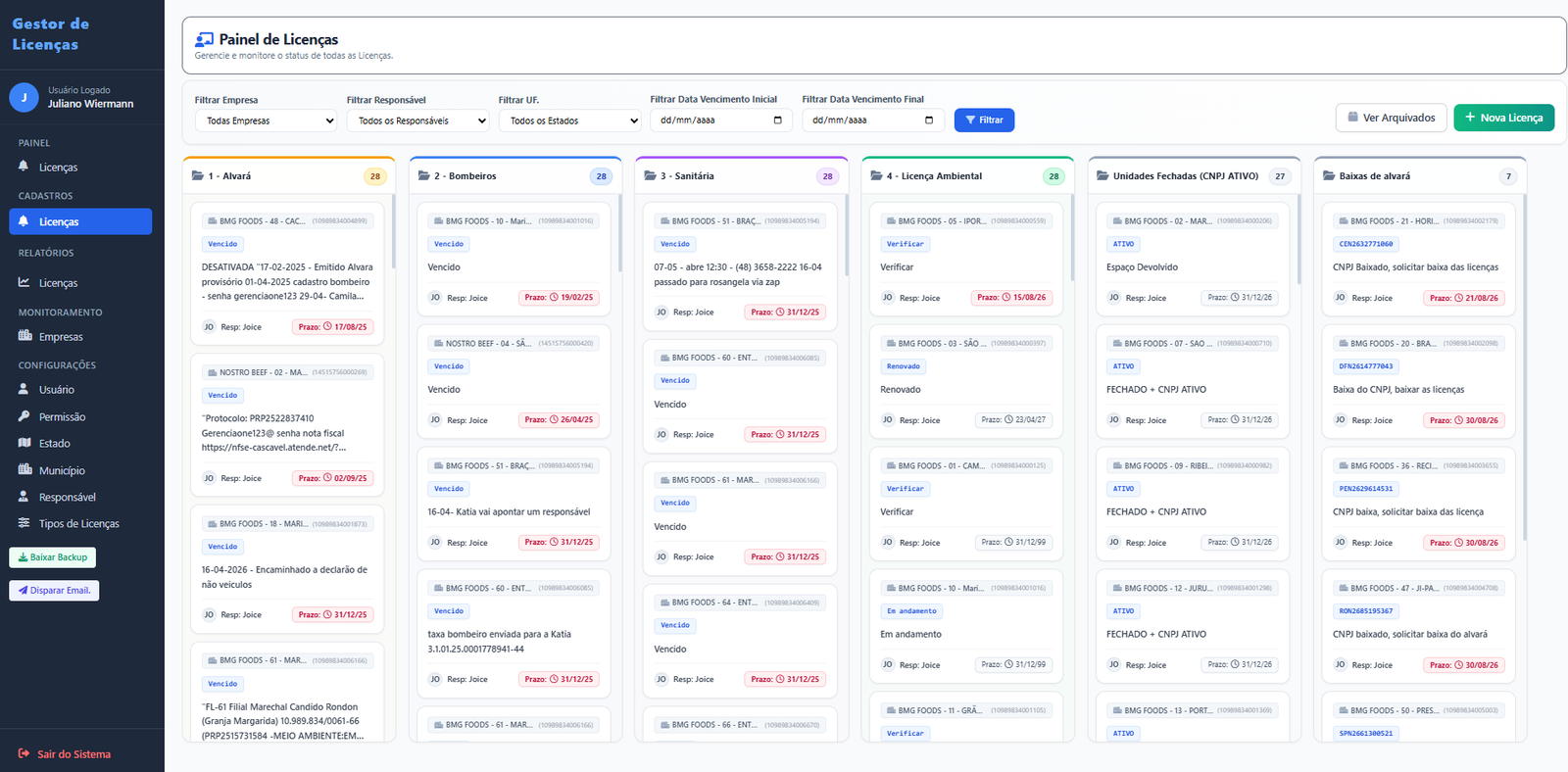Screen dimensions: 1568x772
Task: Click the key icon for Permissão
Action: click(x=24, y=416)
